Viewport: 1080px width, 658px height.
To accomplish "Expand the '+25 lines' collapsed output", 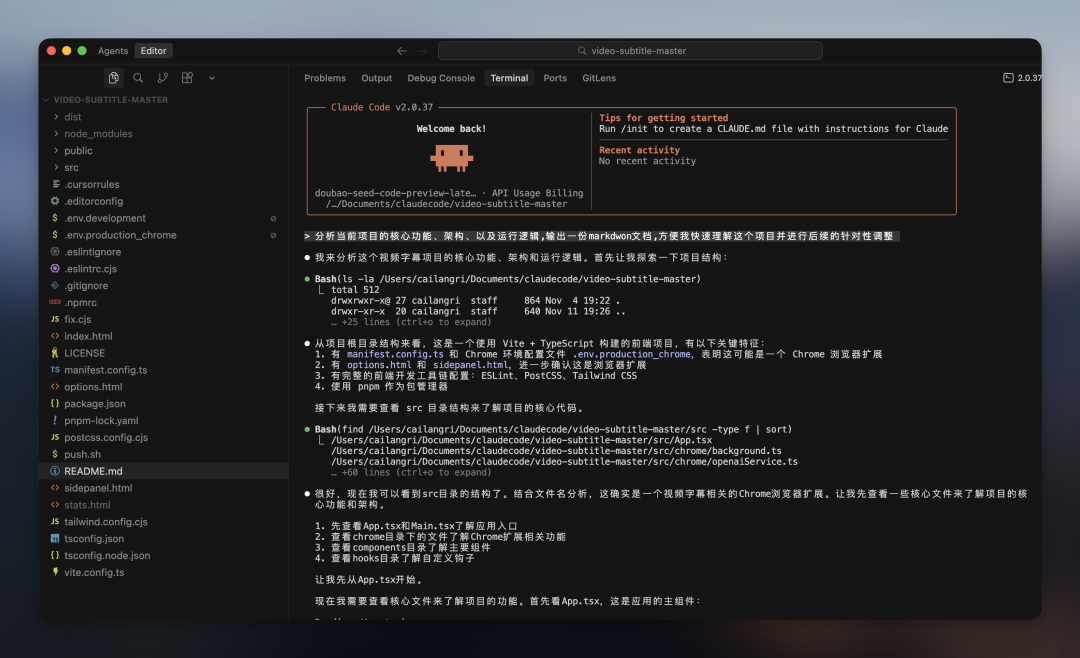I will point(411,322).
